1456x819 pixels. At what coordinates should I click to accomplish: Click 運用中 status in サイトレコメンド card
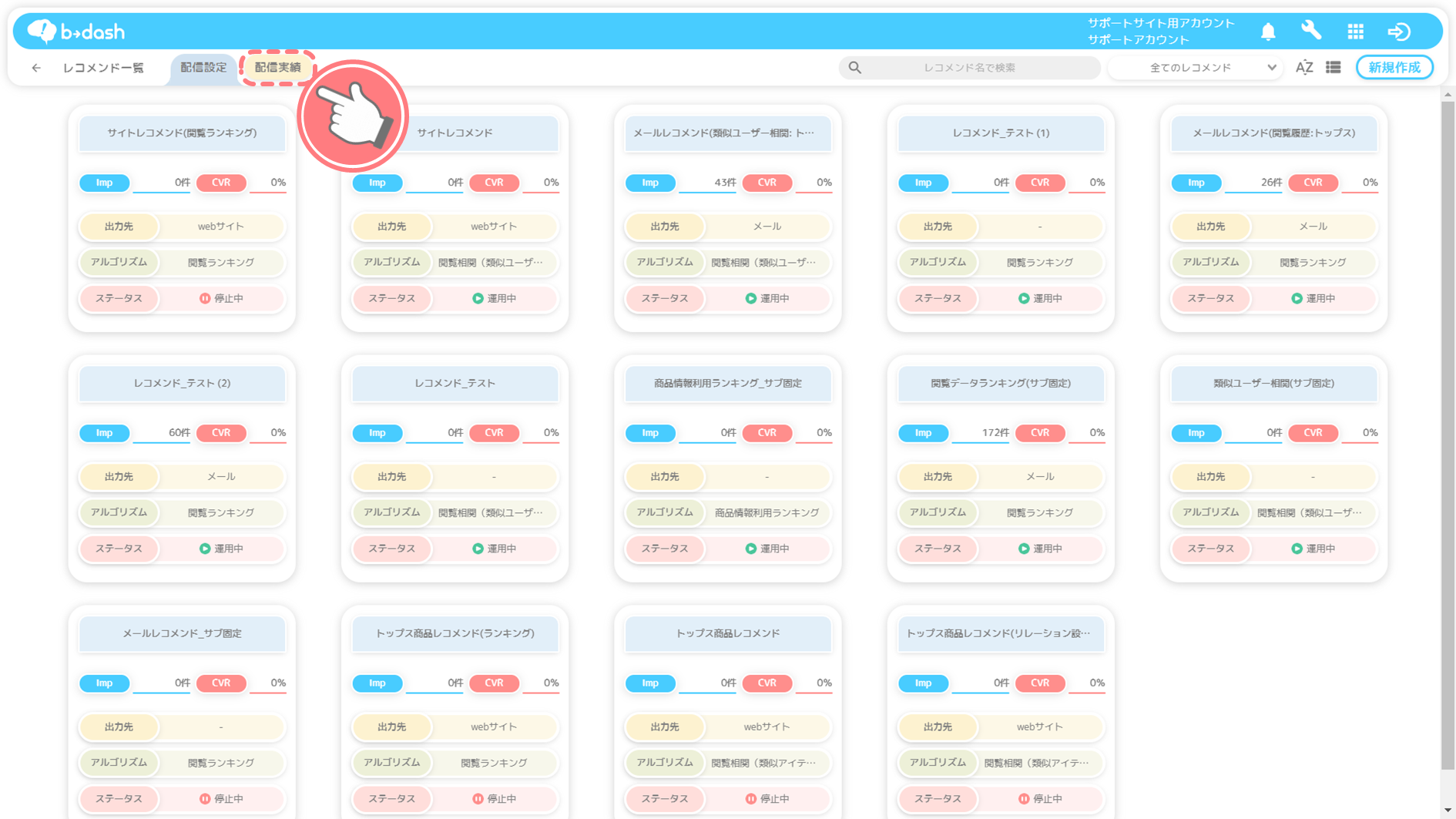point(494,299)
